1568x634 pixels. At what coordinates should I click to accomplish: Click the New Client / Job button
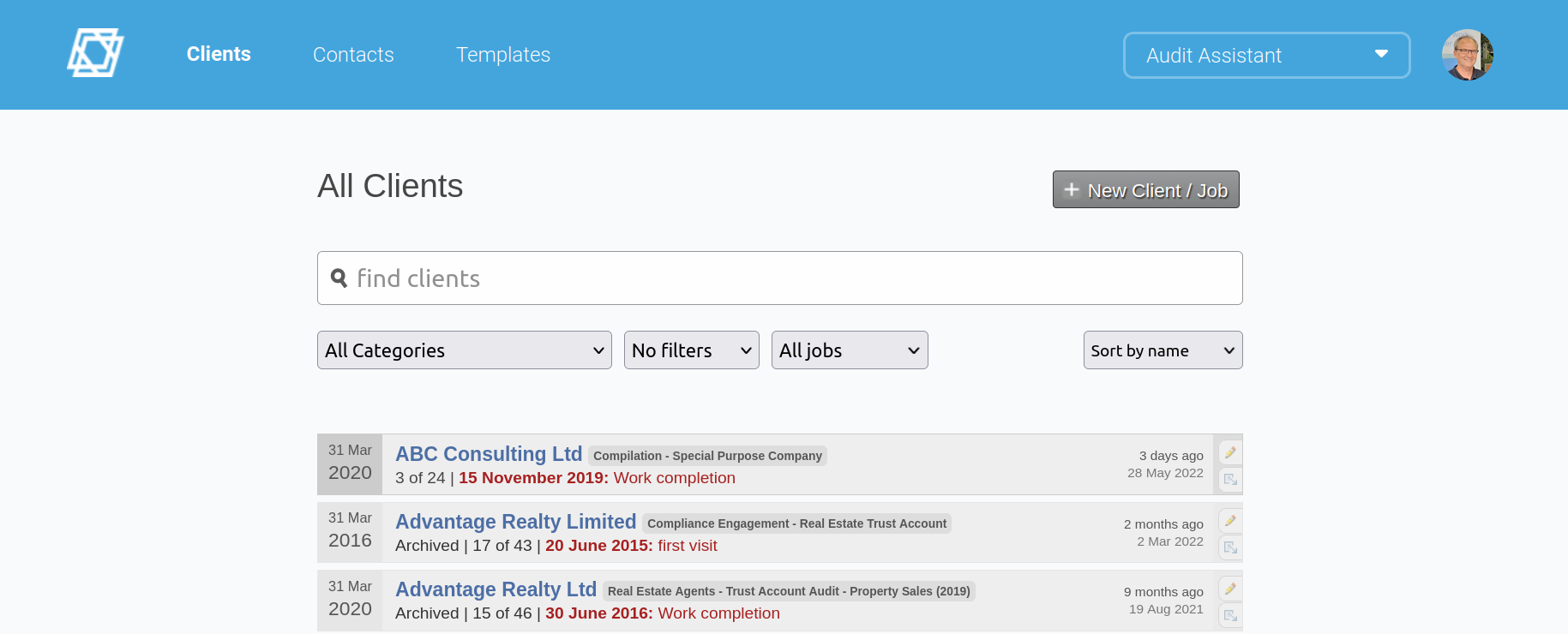(1145, 189)
